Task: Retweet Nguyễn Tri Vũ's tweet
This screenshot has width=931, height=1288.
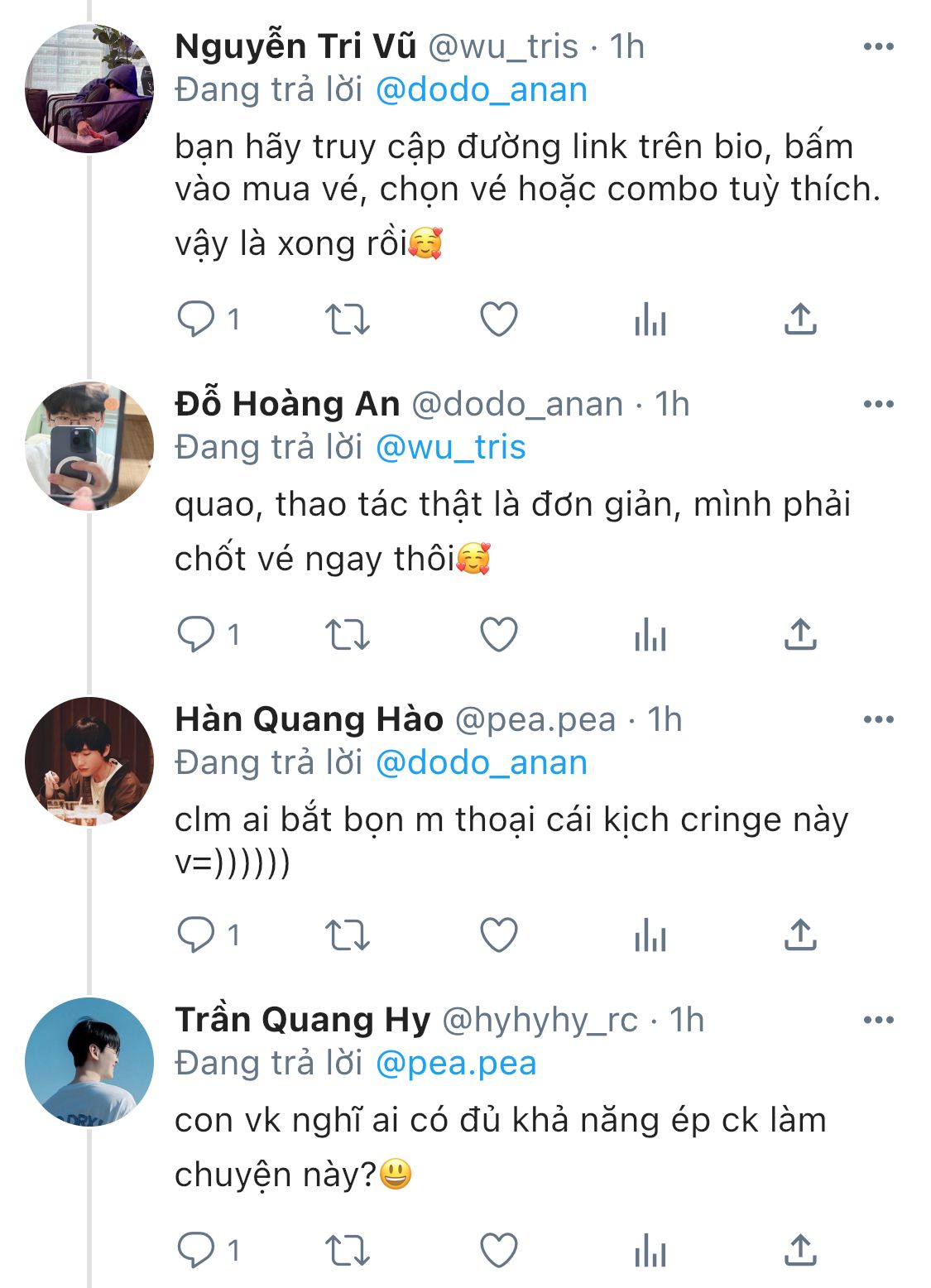Action: pos(347,319)
